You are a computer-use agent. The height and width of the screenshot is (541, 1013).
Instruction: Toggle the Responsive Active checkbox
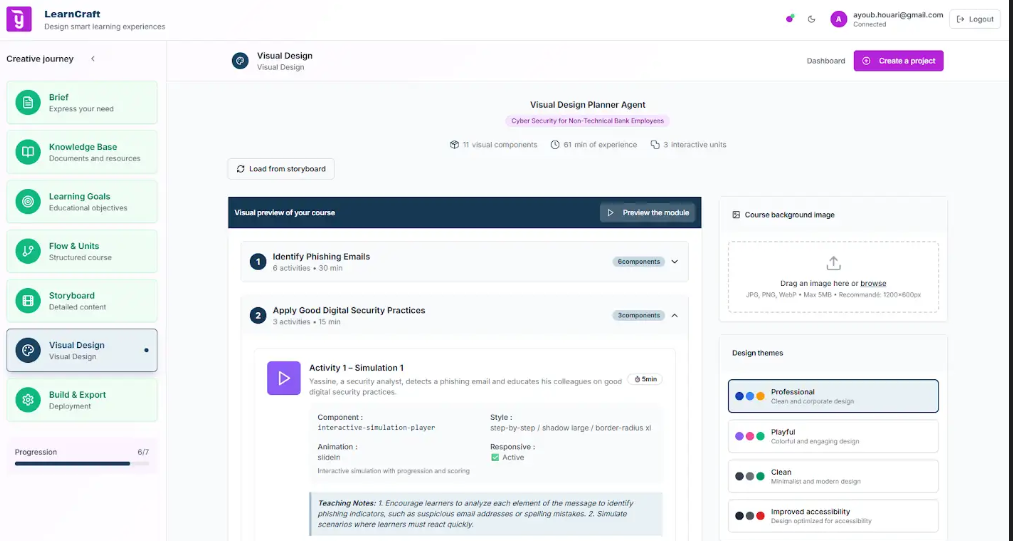pos(495,457)
